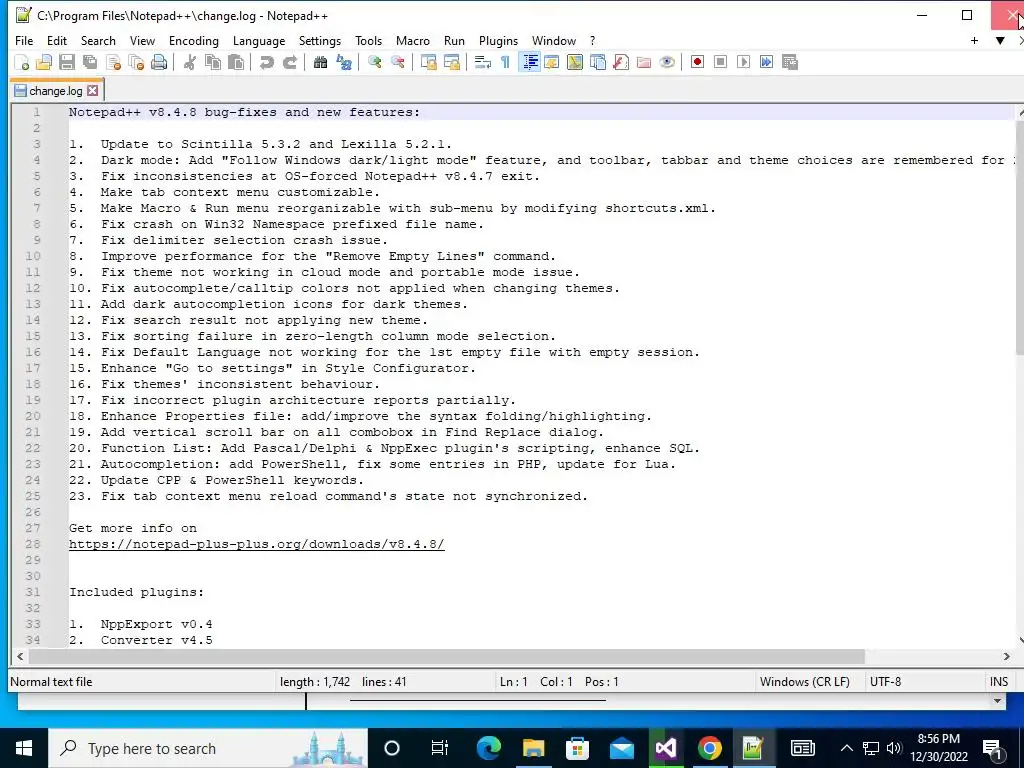Click the Zoom In magnifier icon
The height and width of the screenshot is (768, 1024).
tap(374, 63)
